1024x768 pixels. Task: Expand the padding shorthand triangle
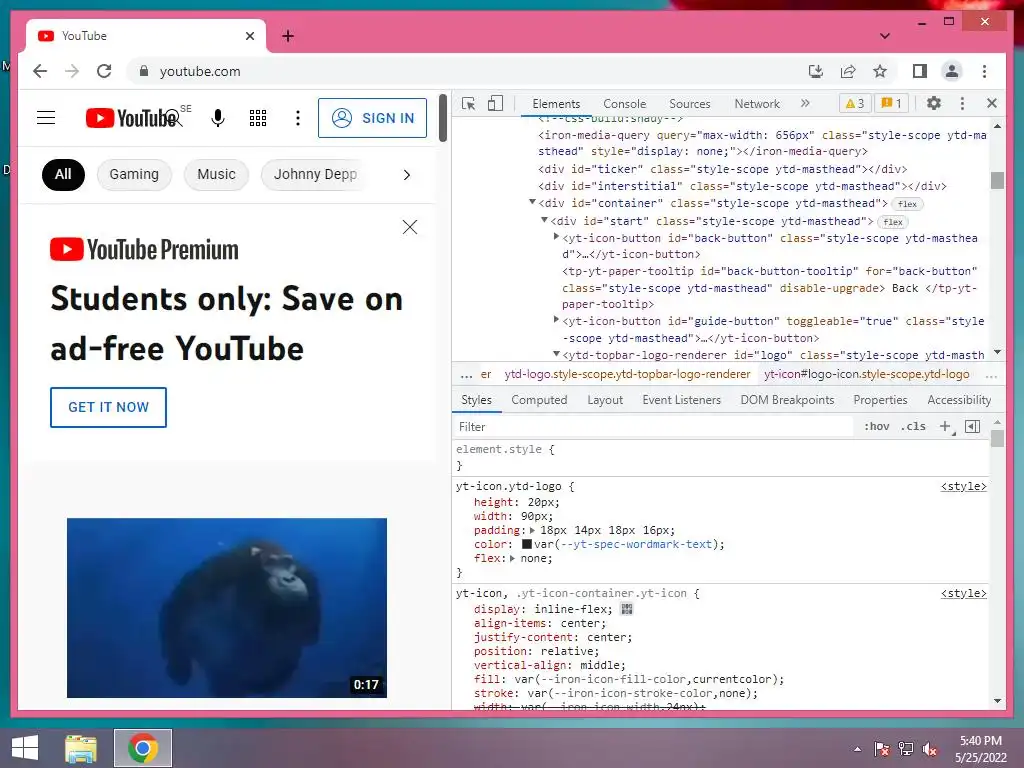tap(532, 530)
